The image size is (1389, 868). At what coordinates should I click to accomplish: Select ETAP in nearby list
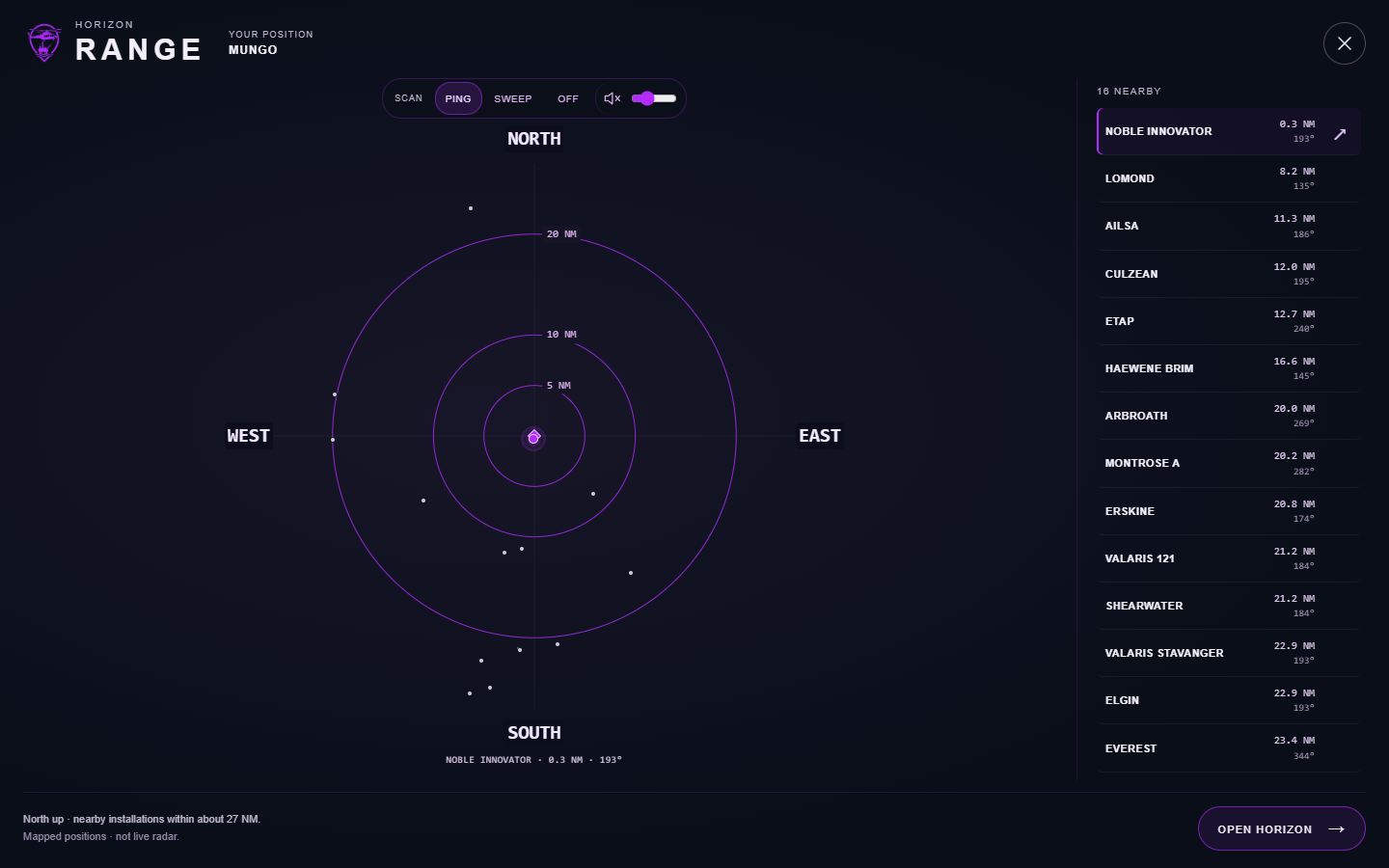1229,321
